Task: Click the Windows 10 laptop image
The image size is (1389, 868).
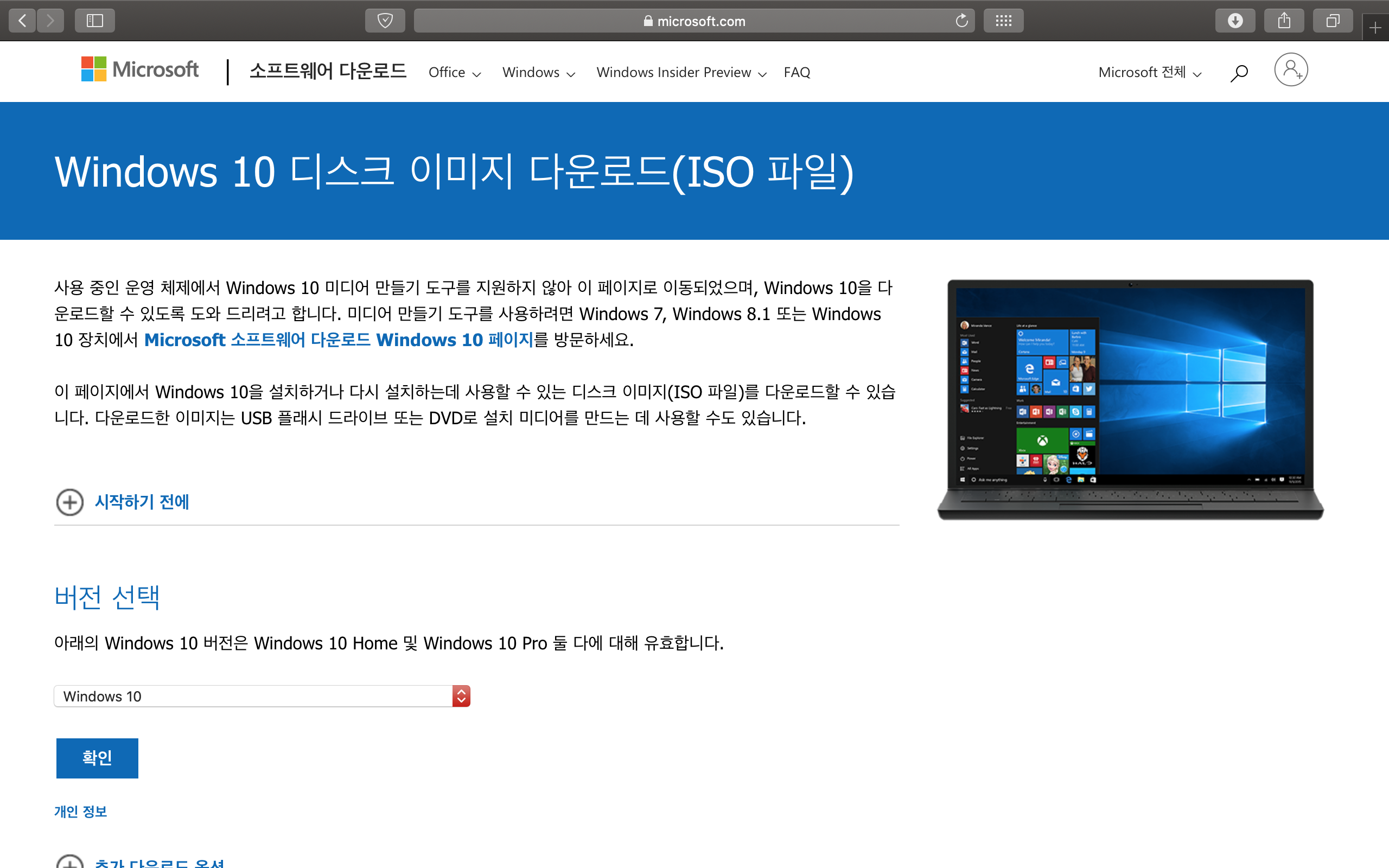Action: (x=1130, y=400)
